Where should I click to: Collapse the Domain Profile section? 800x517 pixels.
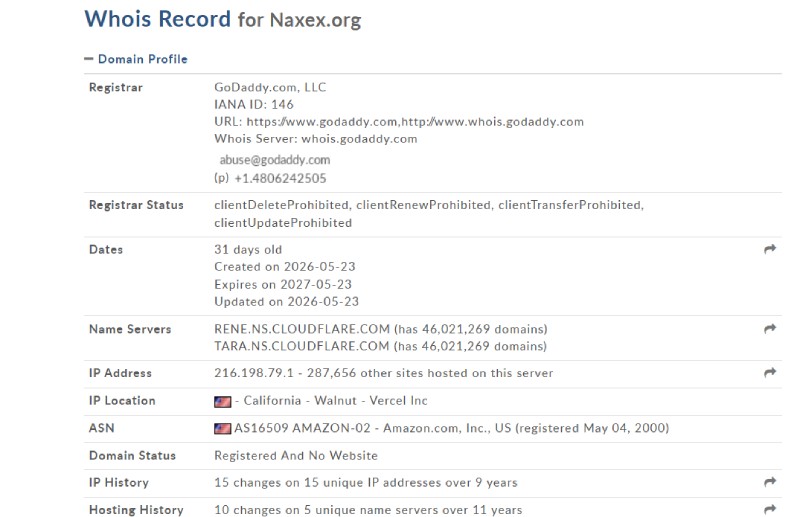[142, 59]
